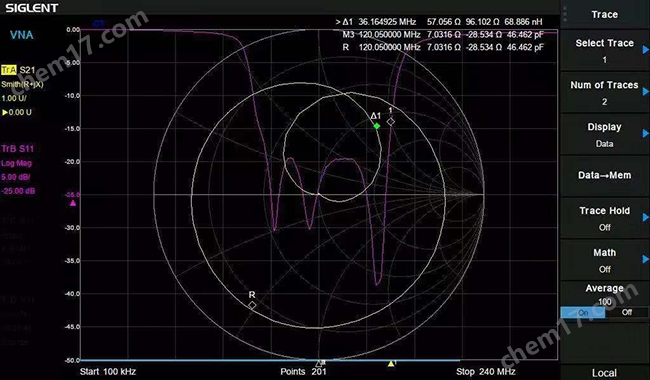Click the magenta reference level triangle
This screenshot has height=380, width=650.
[73, 203]
